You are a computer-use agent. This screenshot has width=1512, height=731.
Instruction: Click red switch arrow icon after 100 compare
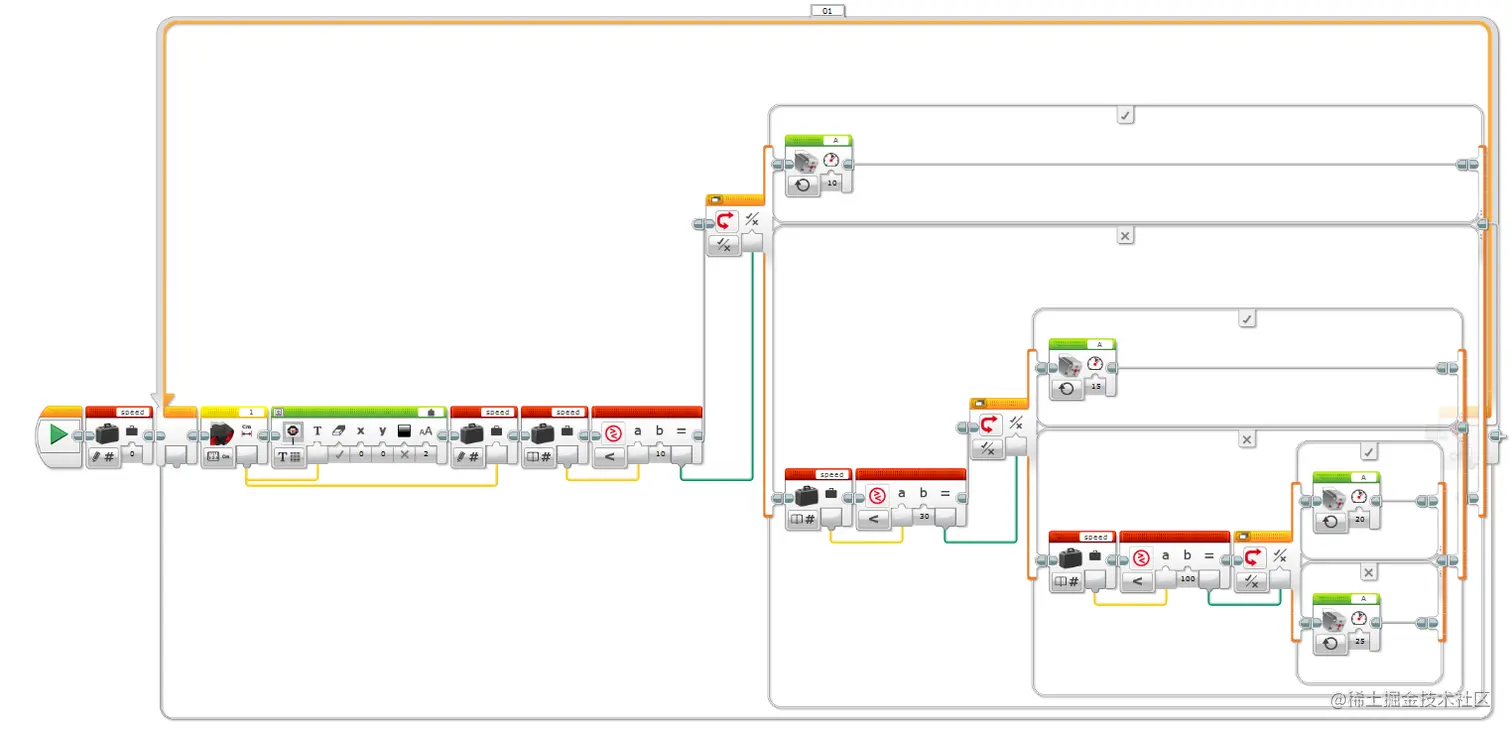tap(1254, 557)
